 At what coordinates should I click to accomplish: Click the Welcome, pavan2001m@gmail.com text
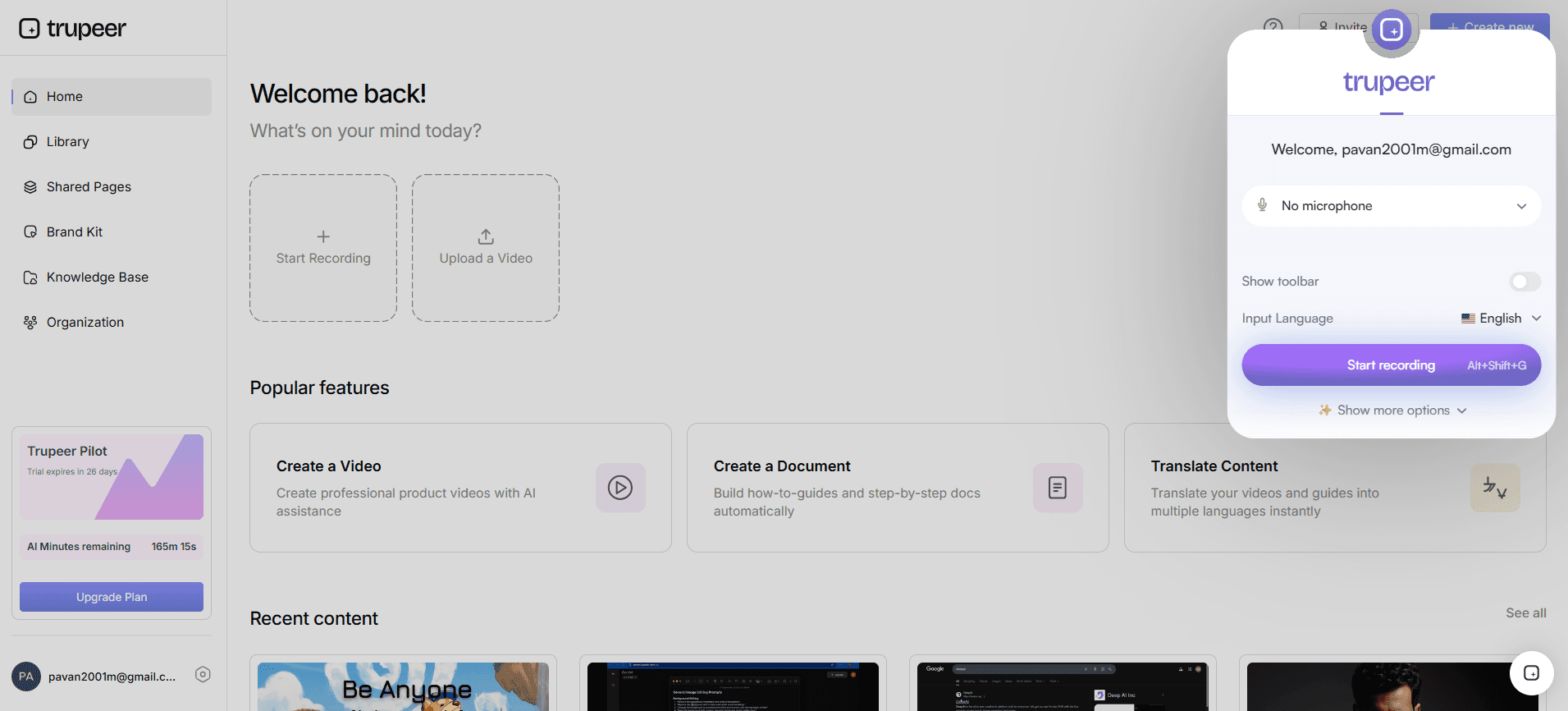click(1392, 149)
